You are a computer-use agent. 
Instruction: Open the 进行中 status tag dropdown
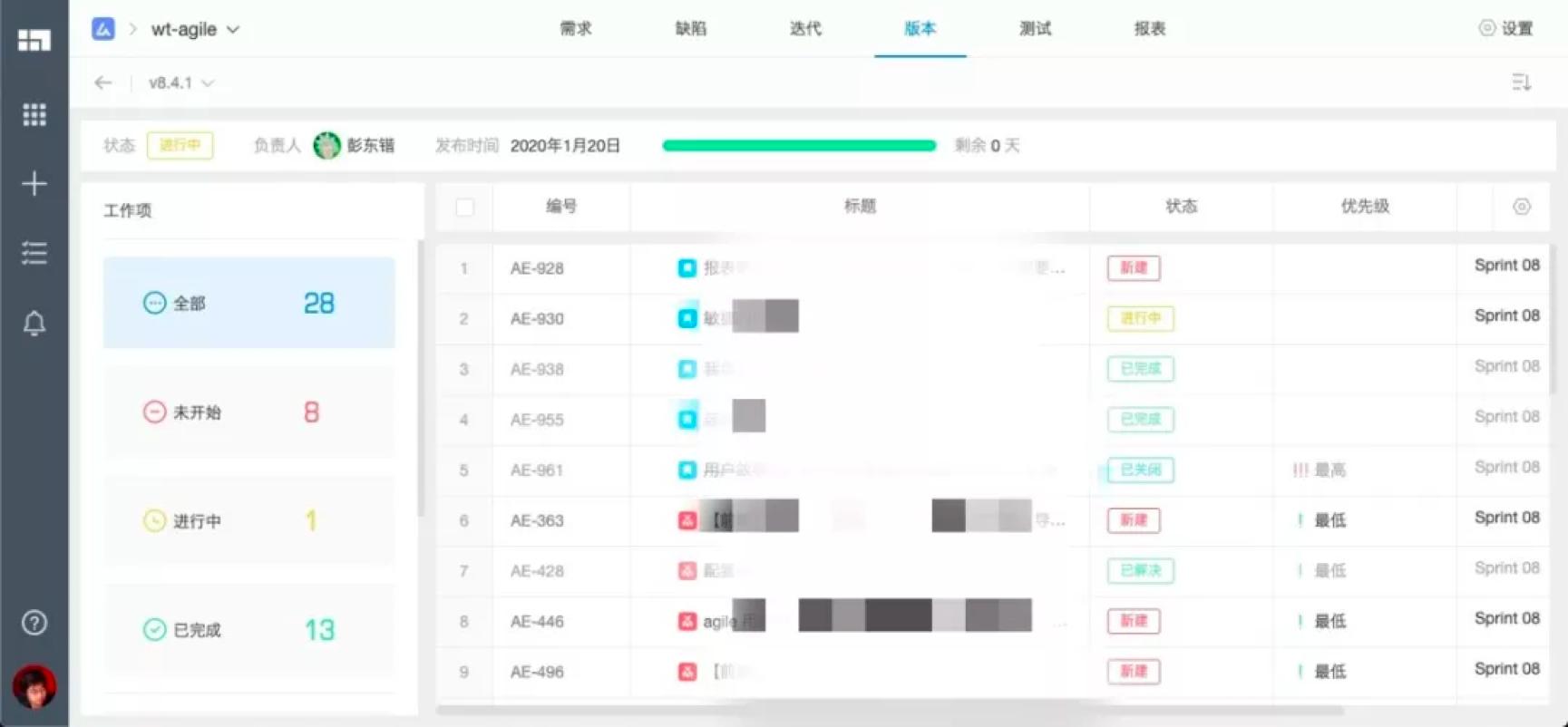(180, 145)
